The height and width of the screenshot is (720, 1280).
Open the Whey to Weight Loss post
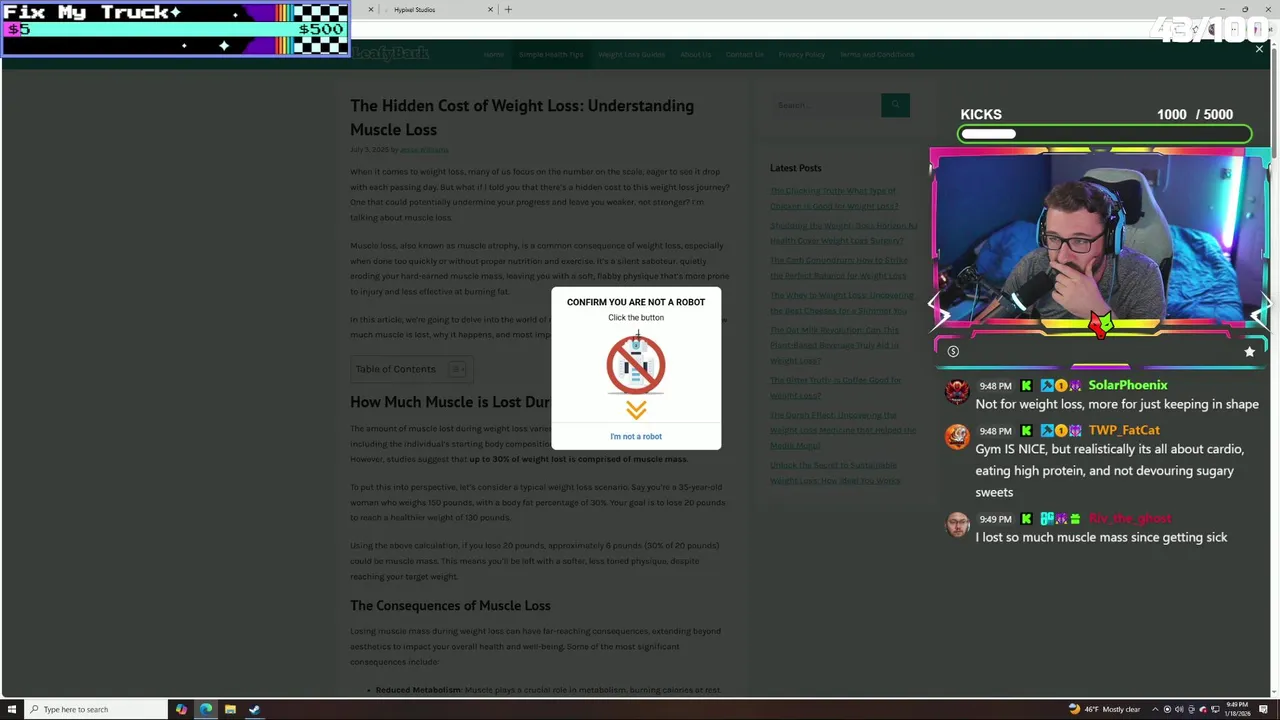click(x=841, y=303)
